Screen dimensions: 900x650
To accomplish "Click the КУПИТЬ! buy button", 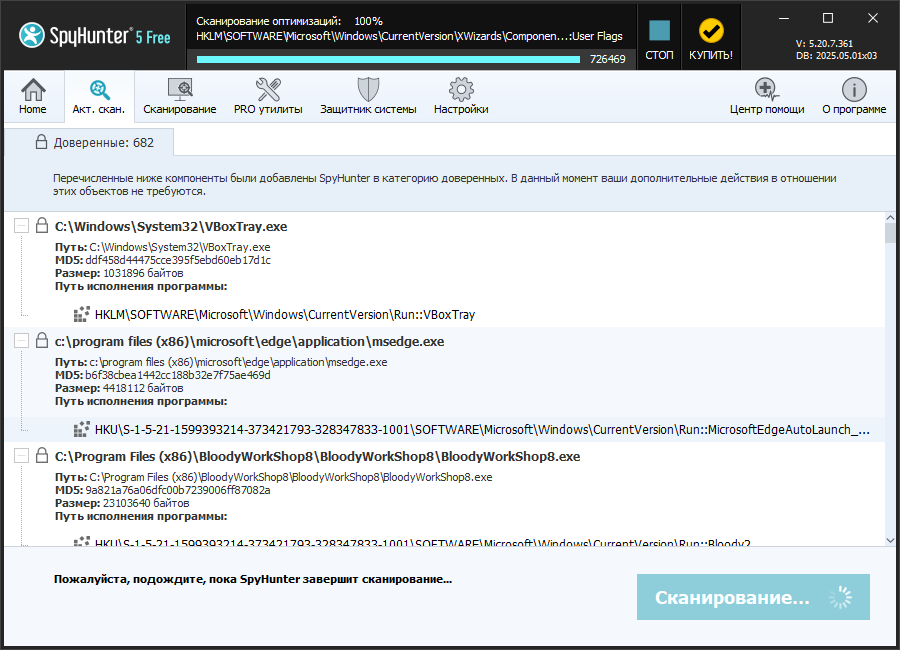I will [711, 38].
